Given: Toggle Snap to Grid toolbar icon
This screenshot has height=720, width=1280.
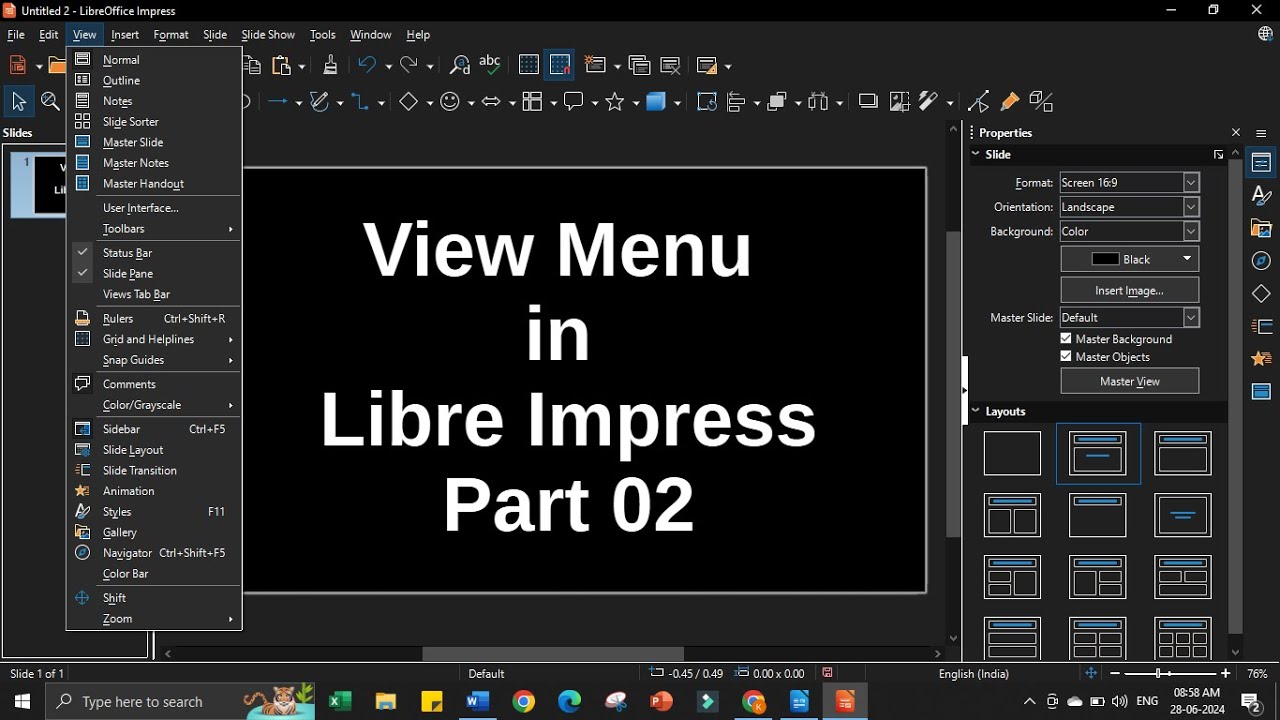Looking at the screenshot, I should 561,66.
